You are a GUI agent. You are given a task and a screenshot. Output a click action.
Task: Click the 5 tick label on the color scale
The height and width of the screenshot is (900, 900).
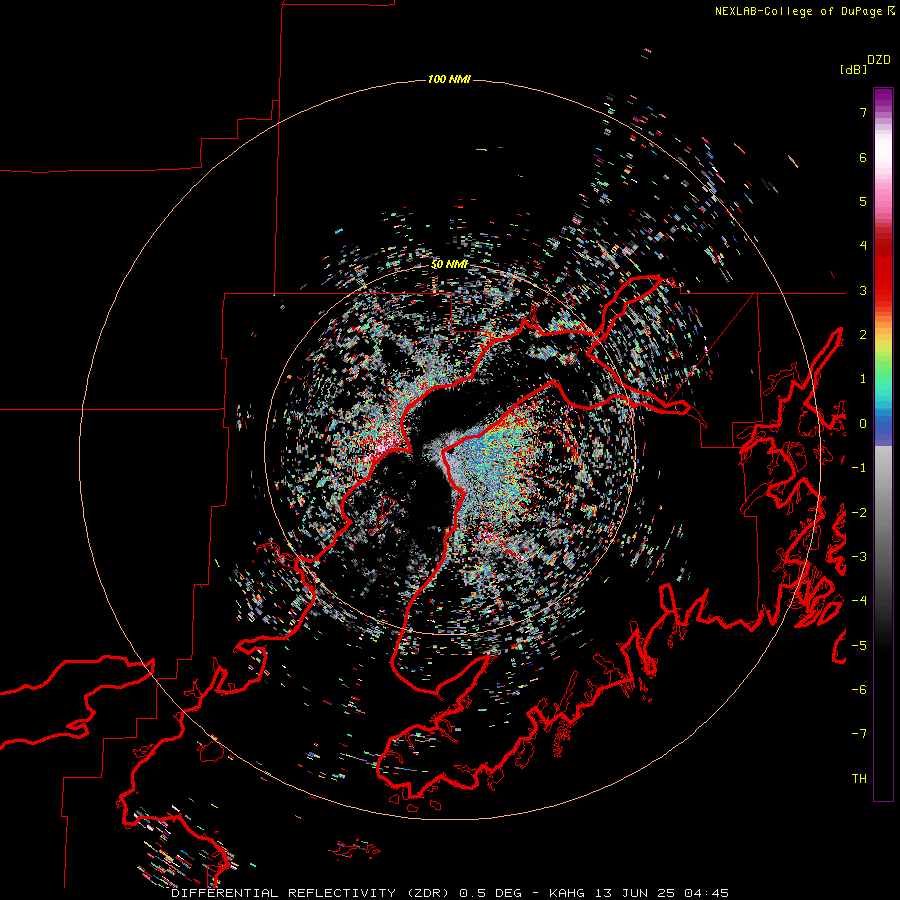coord(863,201)
